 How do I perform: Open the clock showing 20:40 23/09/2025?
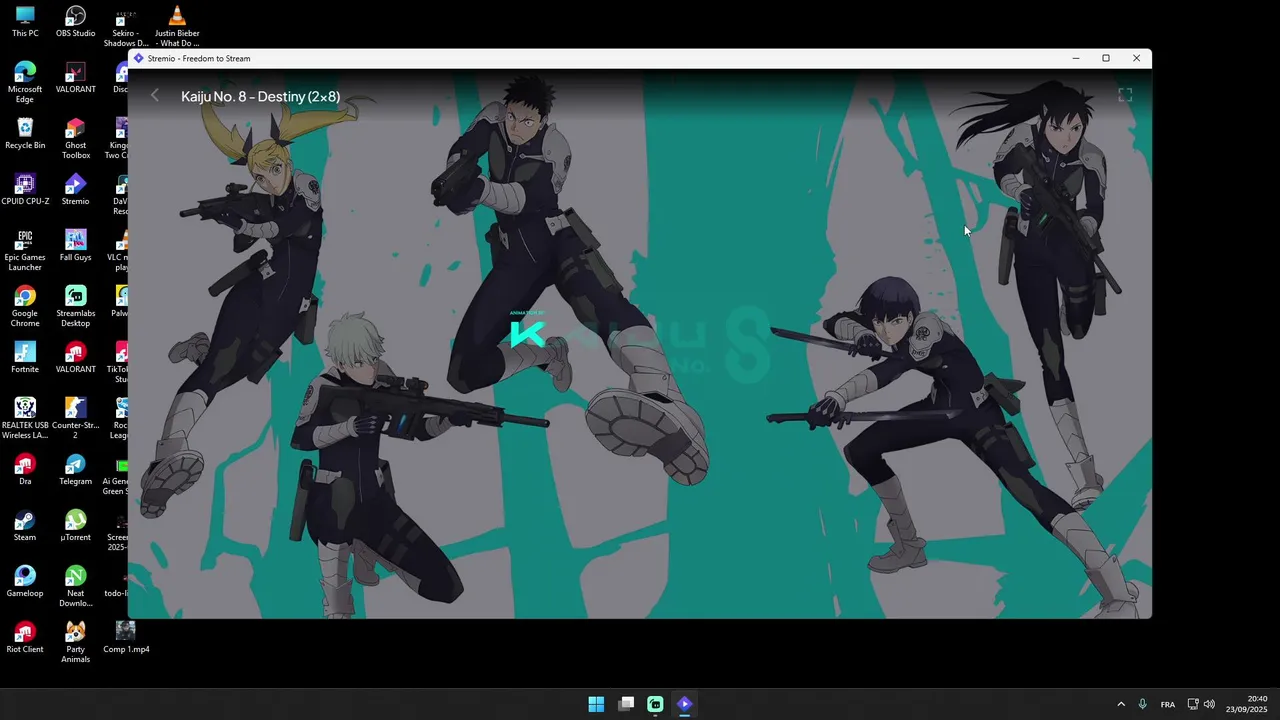1247,704
